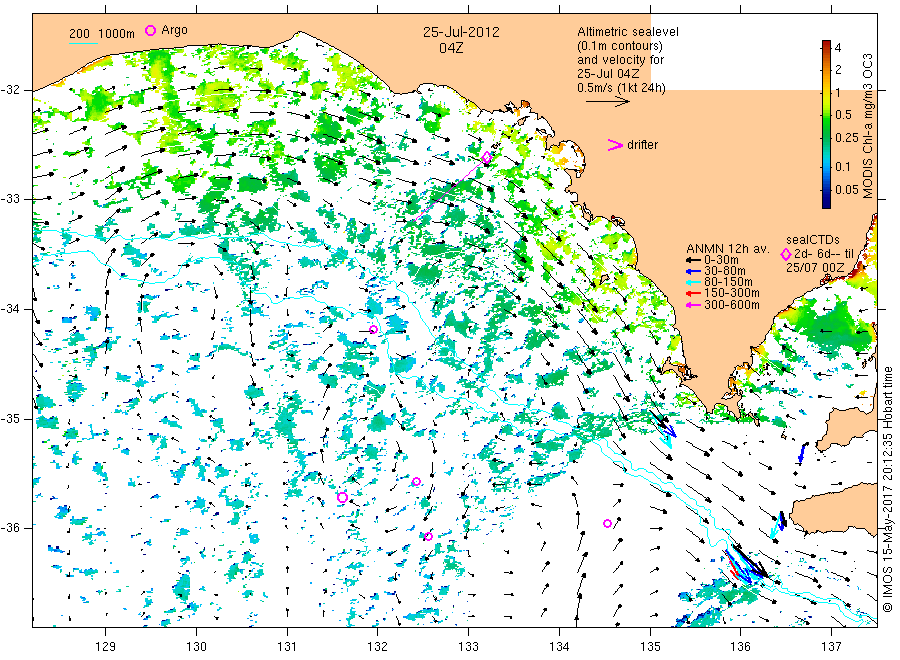Select the Argo float marker near 132.4E 35.6S

[417, 482]
